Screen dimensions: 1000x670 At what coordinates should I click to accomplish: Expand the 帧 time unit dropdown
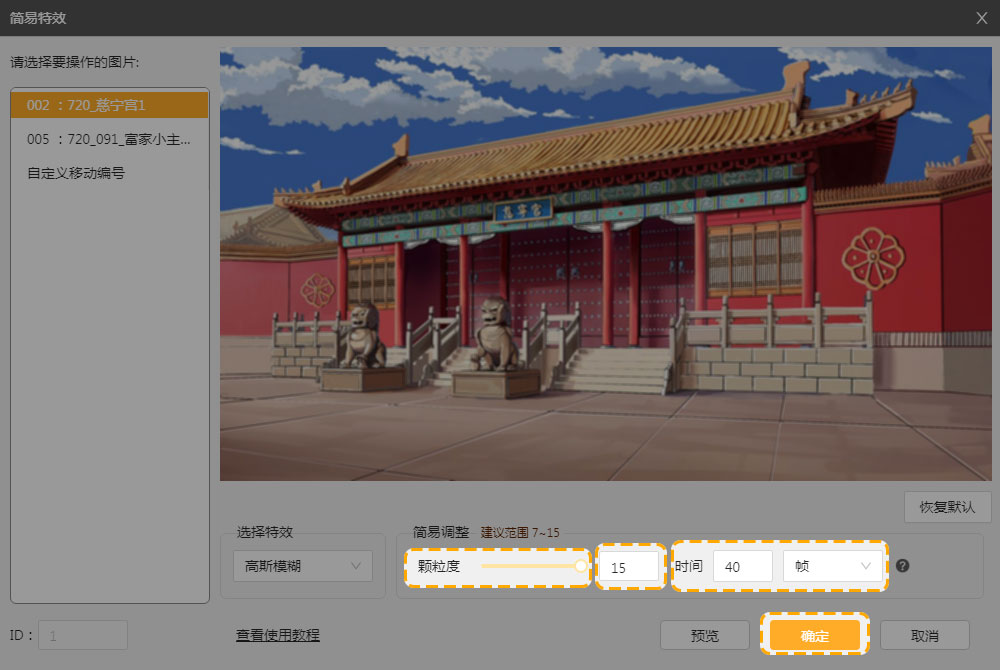click(832, 566)
